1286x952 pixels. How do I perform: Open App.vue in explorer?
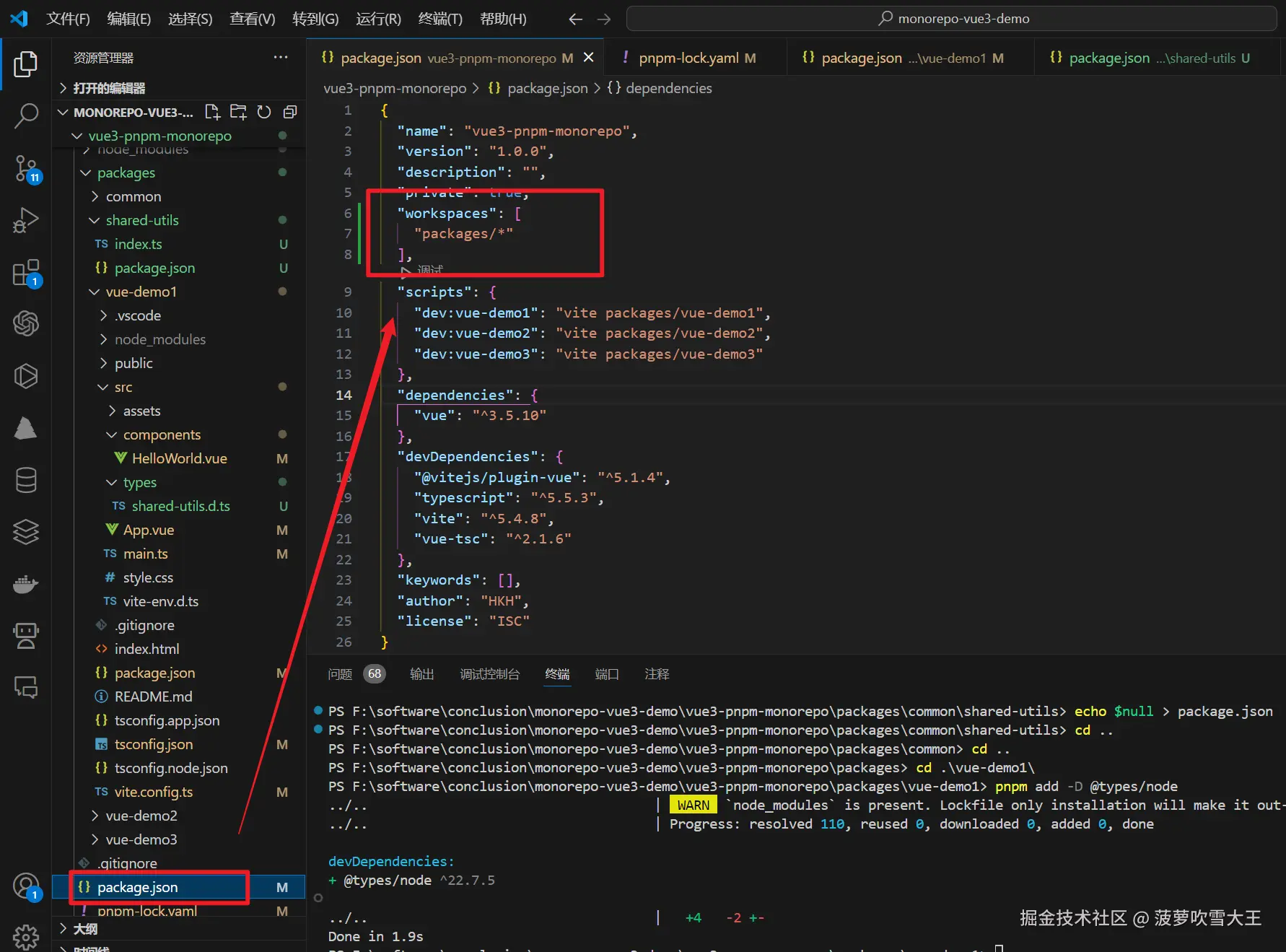[149, 530]
